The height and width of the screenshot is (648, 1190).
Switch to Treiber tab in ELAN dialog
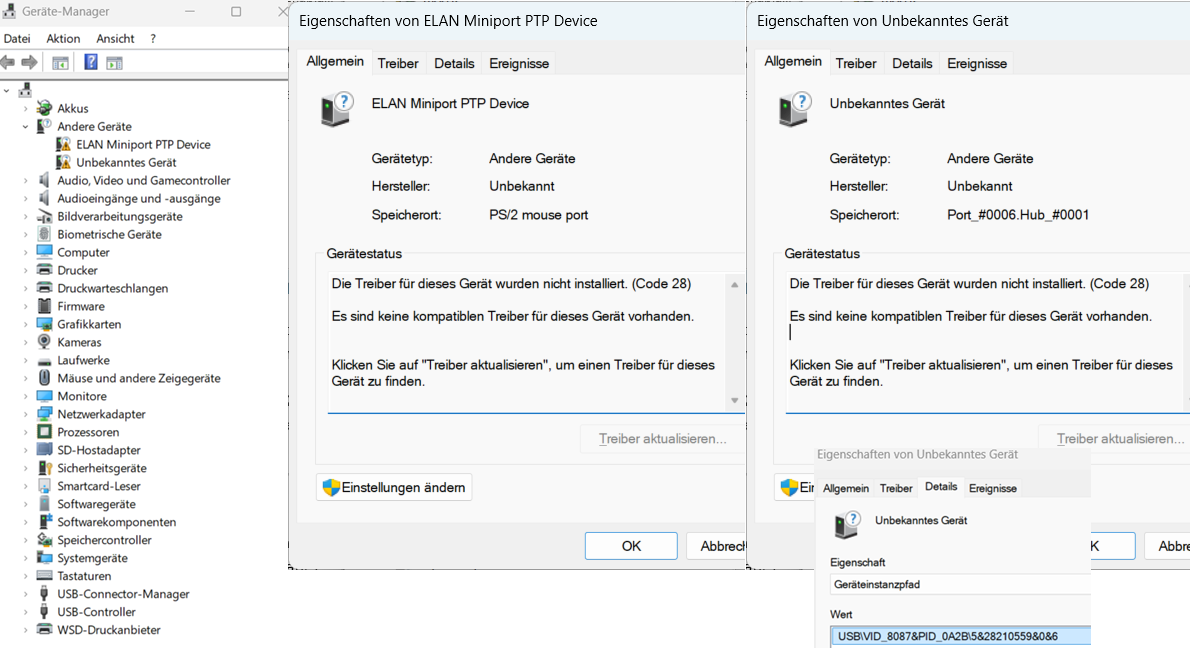tap(398, 64)
